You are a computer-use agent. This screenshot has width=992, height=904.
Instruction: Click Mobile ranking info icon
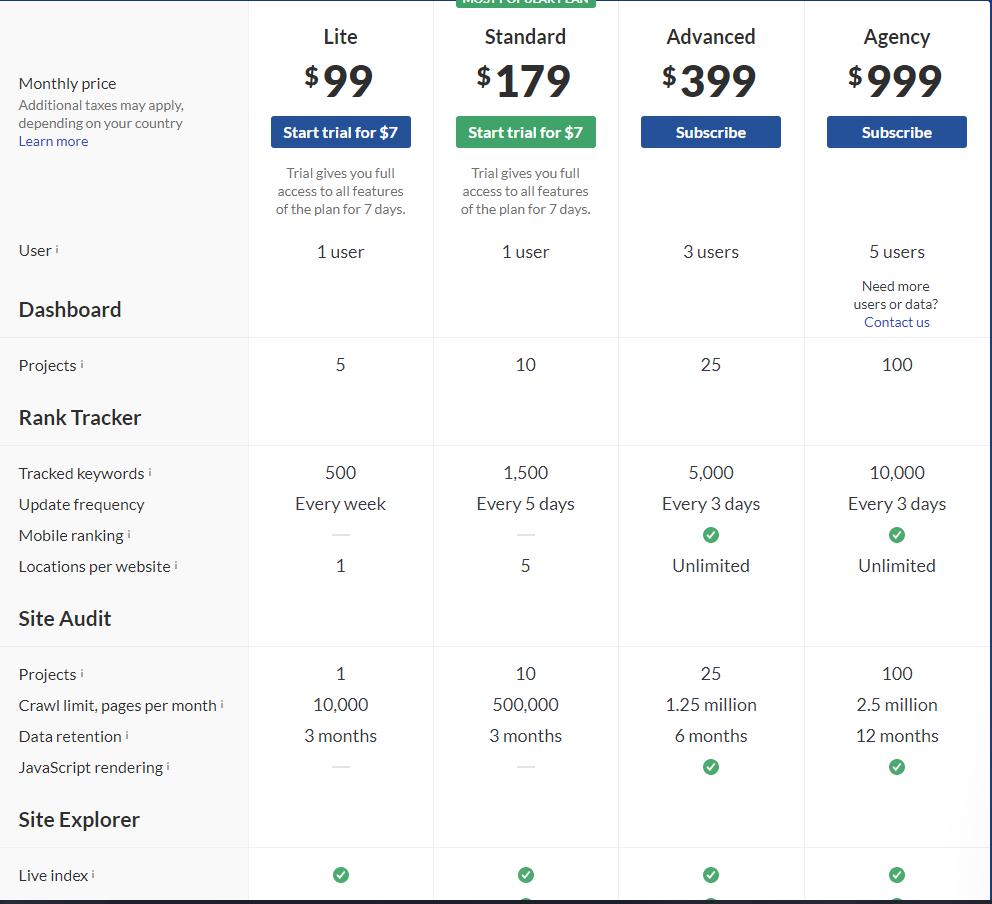pos(129,534)
